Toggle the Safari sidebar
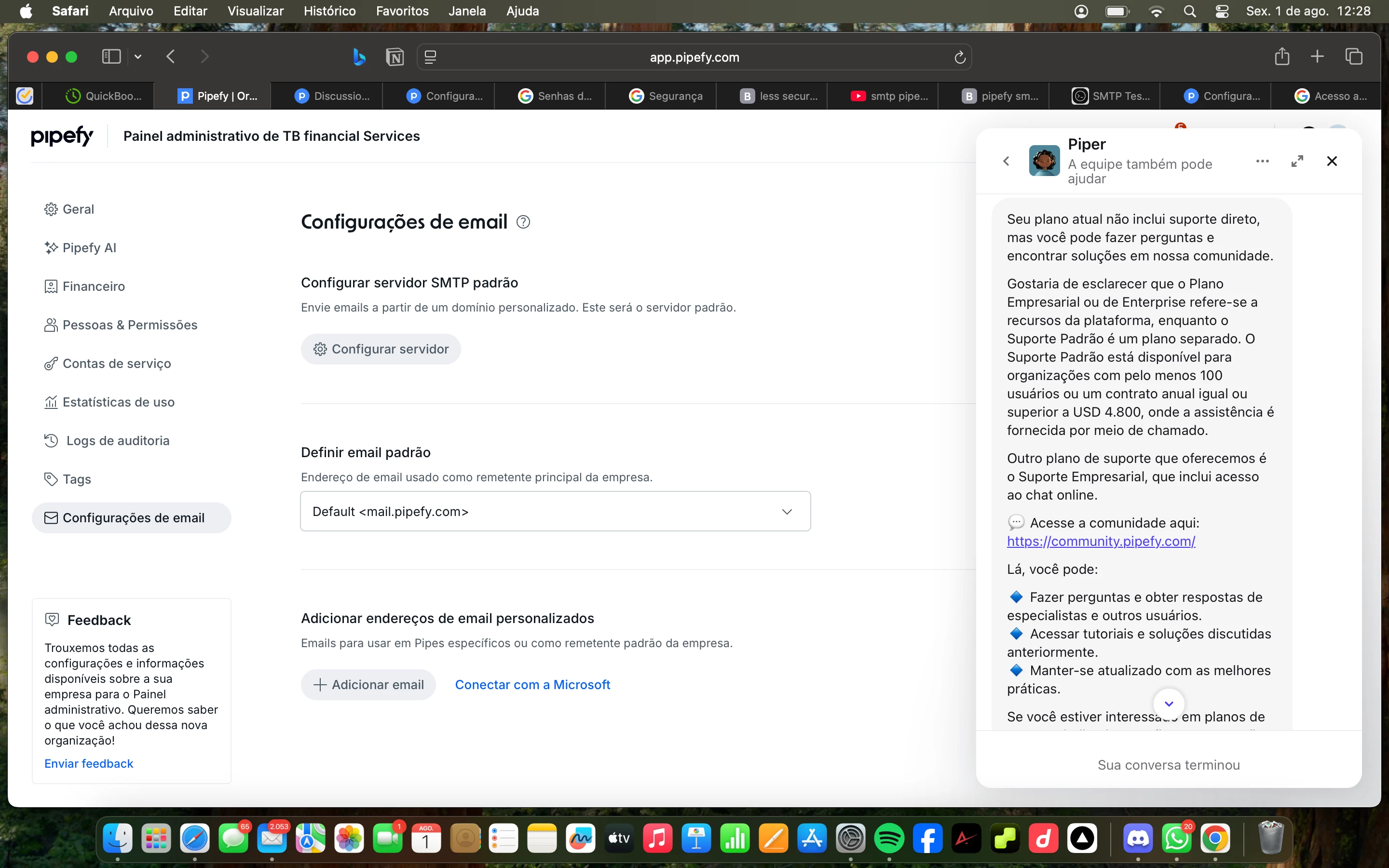The width and height of the screenshot is (1389, 868). (x=111, y=57)
